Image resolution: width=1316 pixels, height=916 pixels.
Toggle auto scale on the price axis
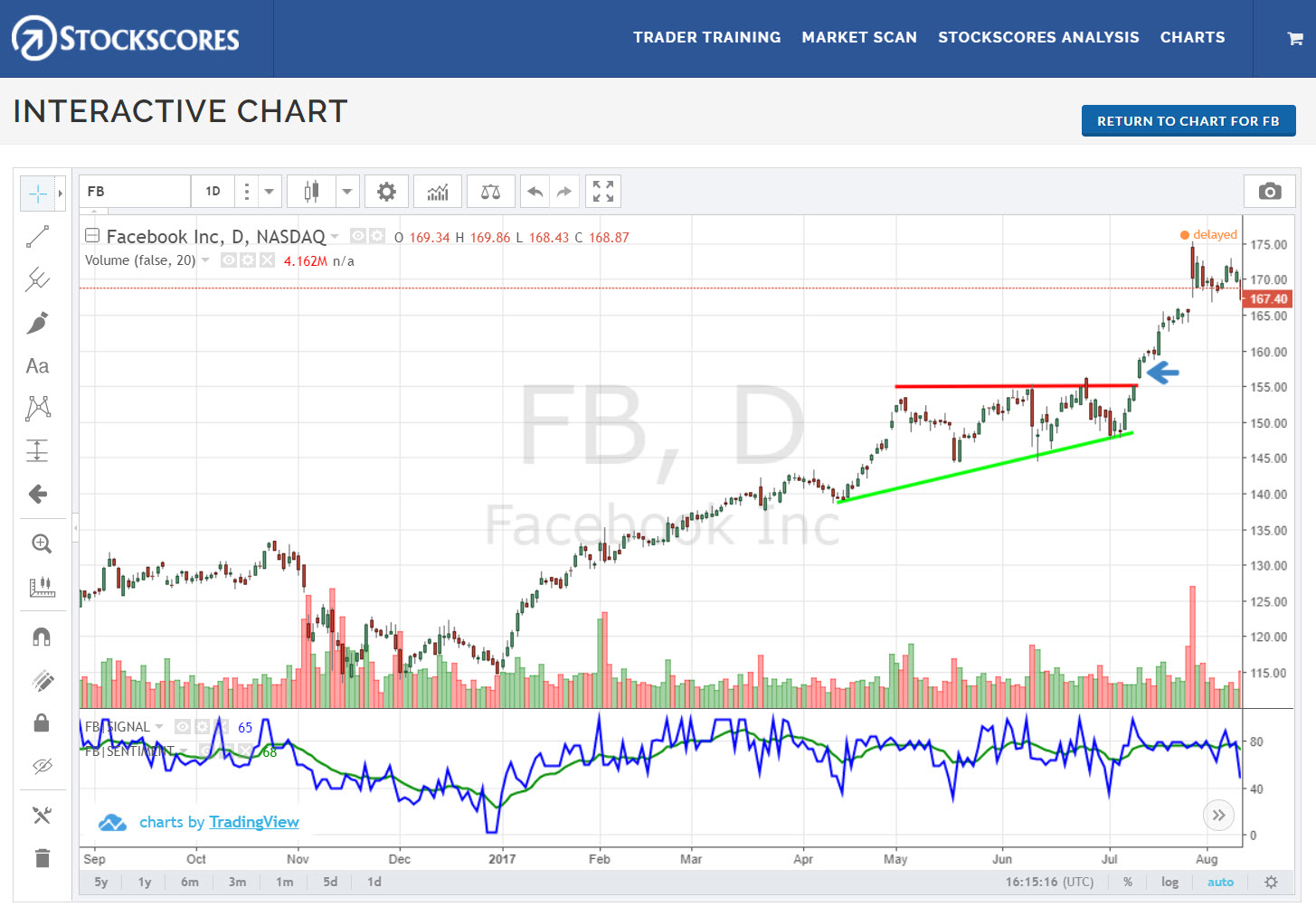(1220, 882)
